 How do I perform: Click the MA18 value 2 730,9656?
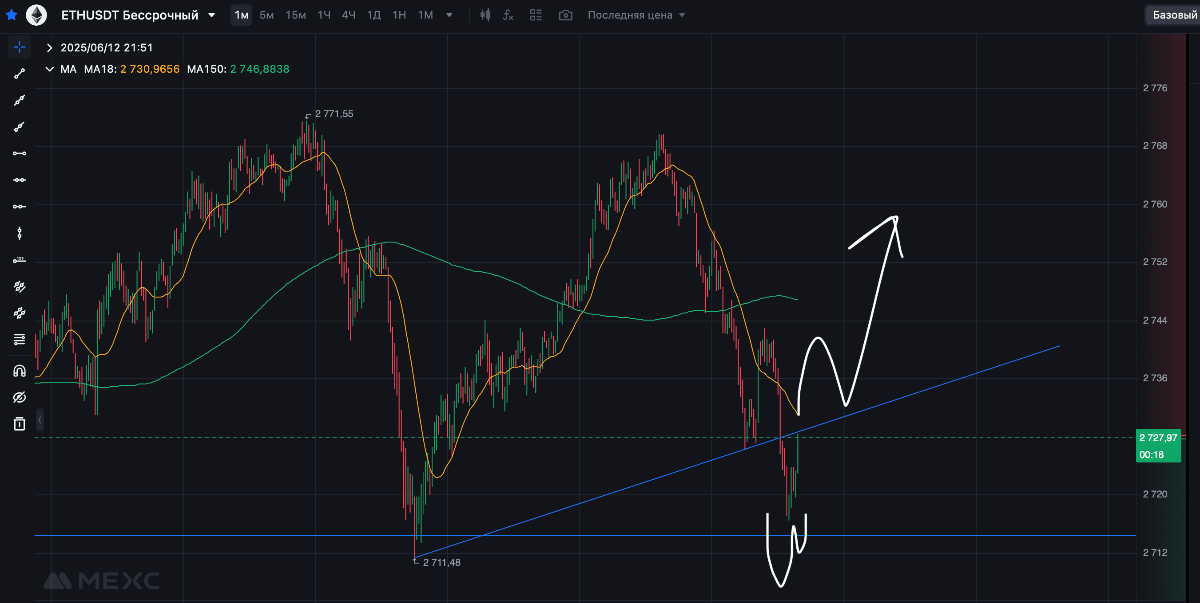[150, 69]
